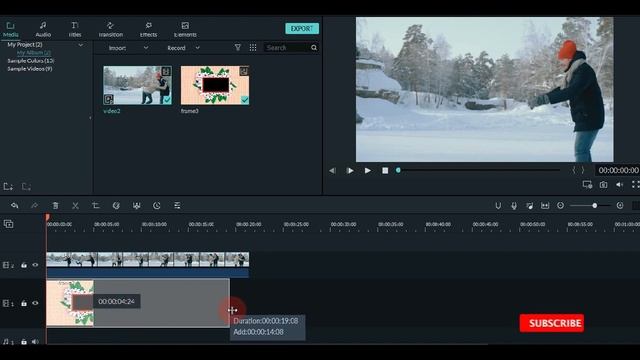Open the Speed control icon
Screen dimensions: 640x360
click(116, 205)
